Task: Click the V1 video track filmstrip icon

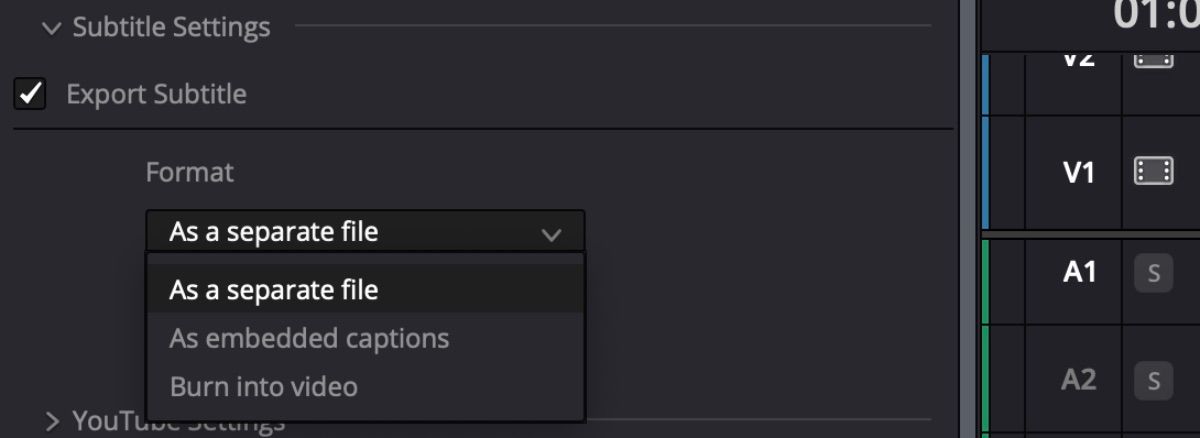Action: coord(1153,173)
